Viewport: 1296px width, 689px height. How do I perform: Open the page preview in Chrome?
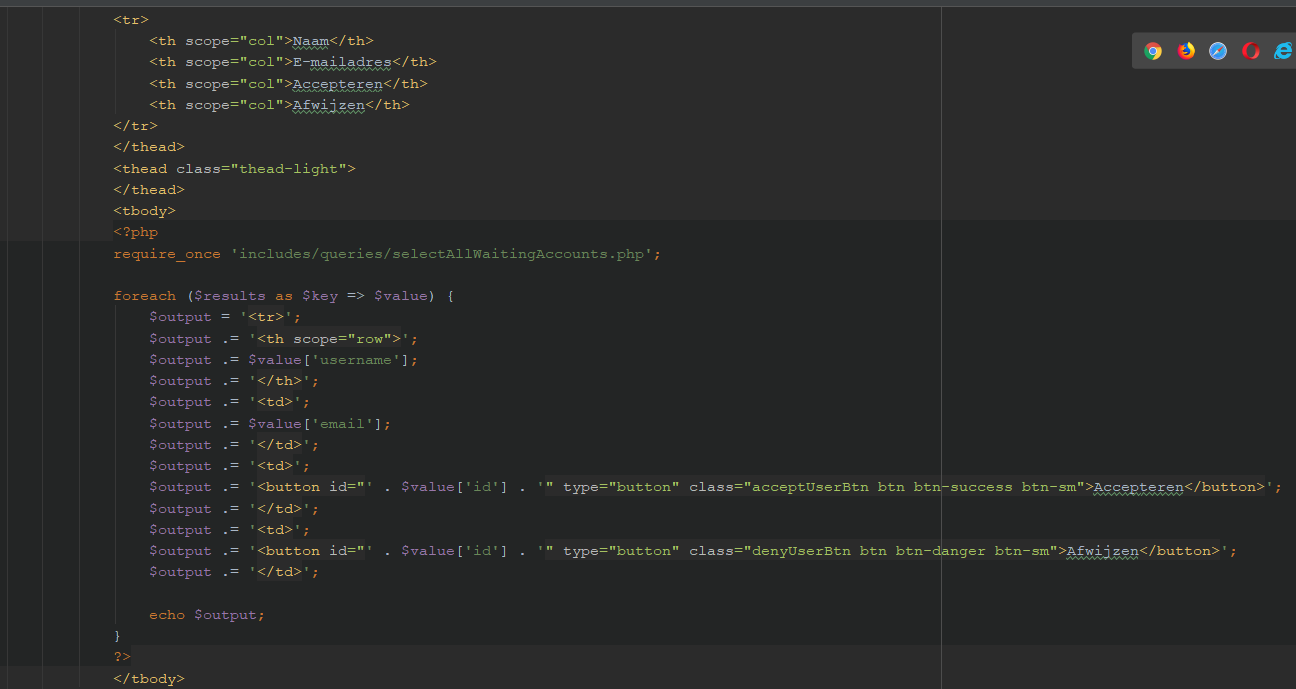tap(1153, 51)
